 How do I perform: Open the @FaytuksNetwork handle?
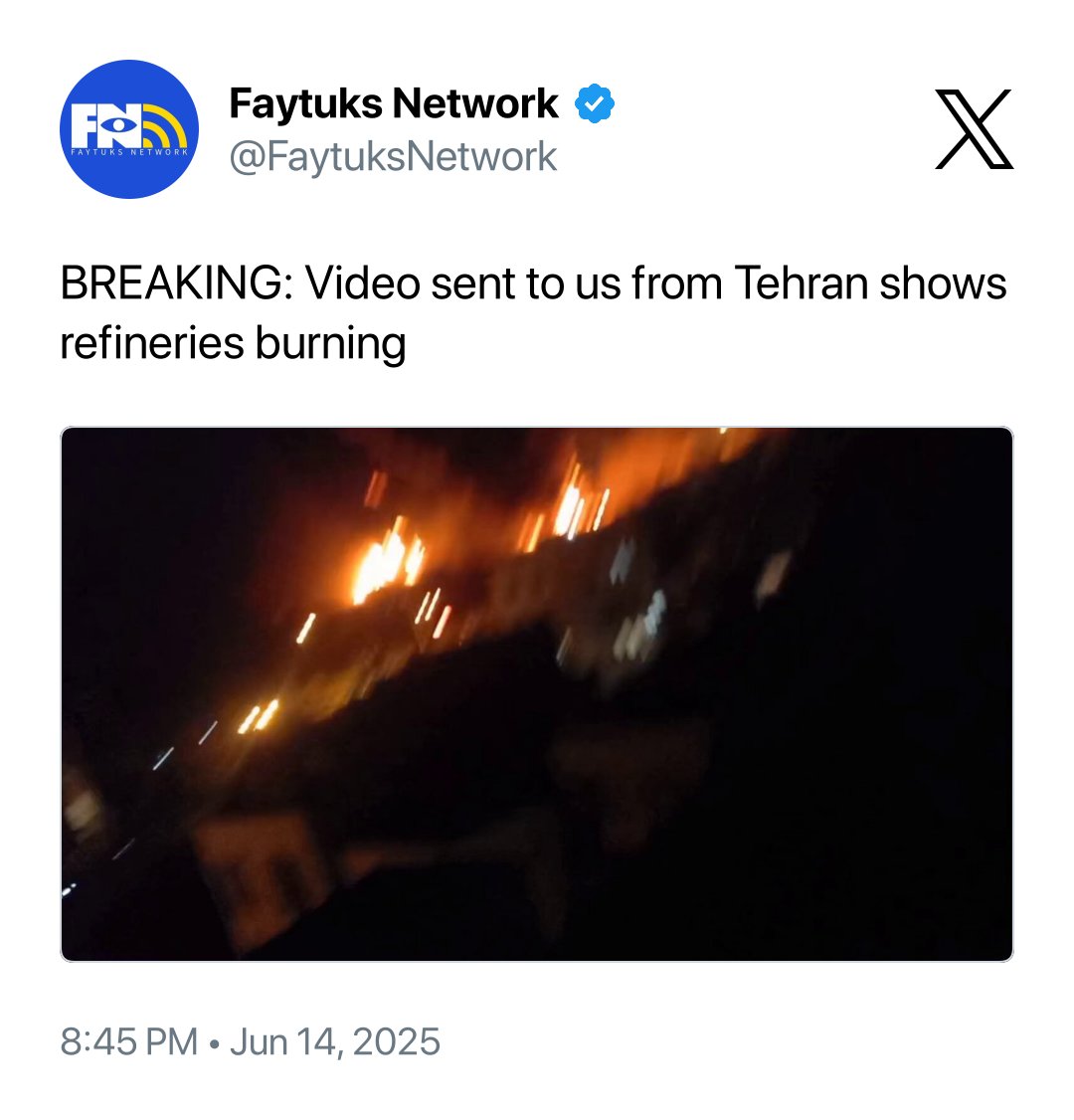(x=393, y=156)
